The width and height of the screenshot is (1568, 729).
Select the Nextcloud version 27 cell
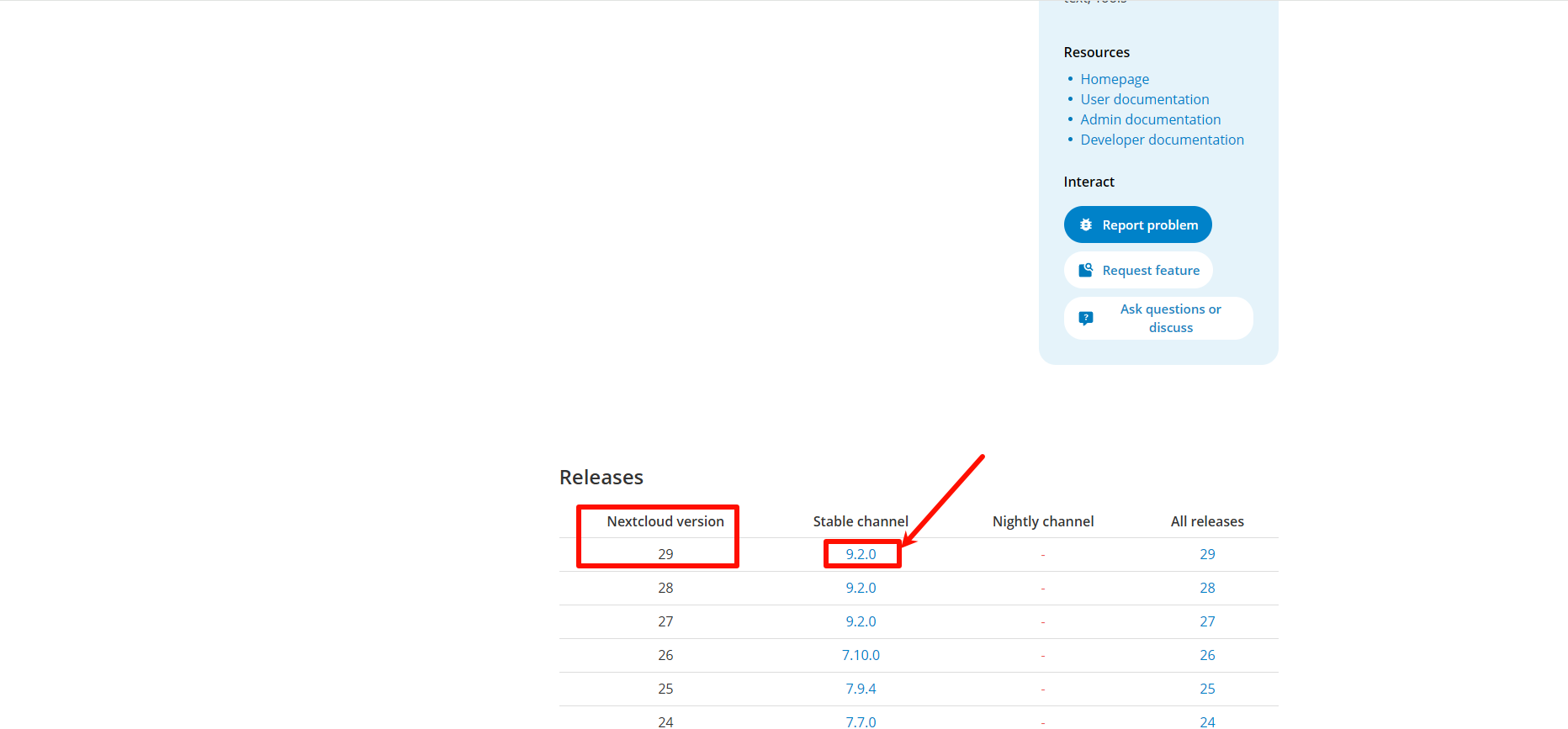665,621
